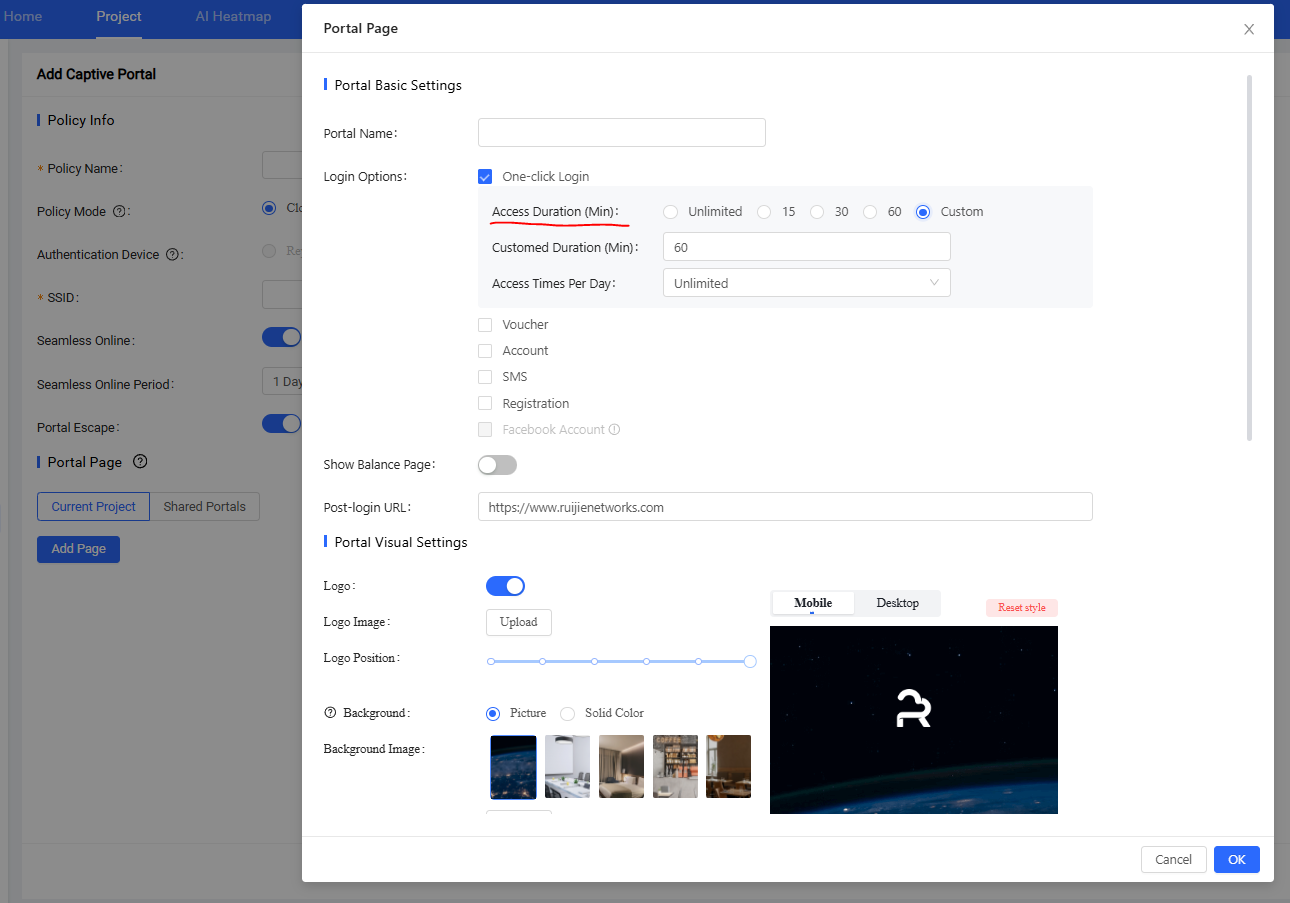Check the Registration login option
Screen dimensions: 1290x903
tap(485, 404)
